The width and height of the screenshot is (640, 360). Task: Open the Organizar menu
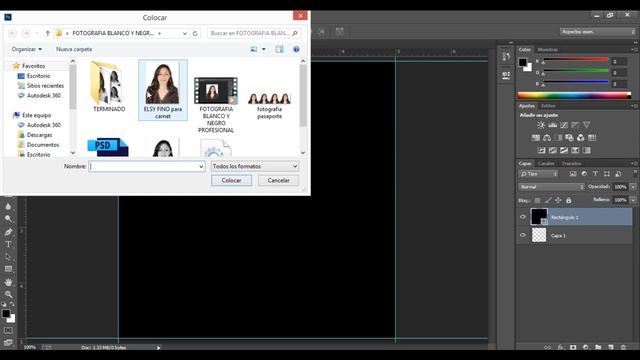27,49
